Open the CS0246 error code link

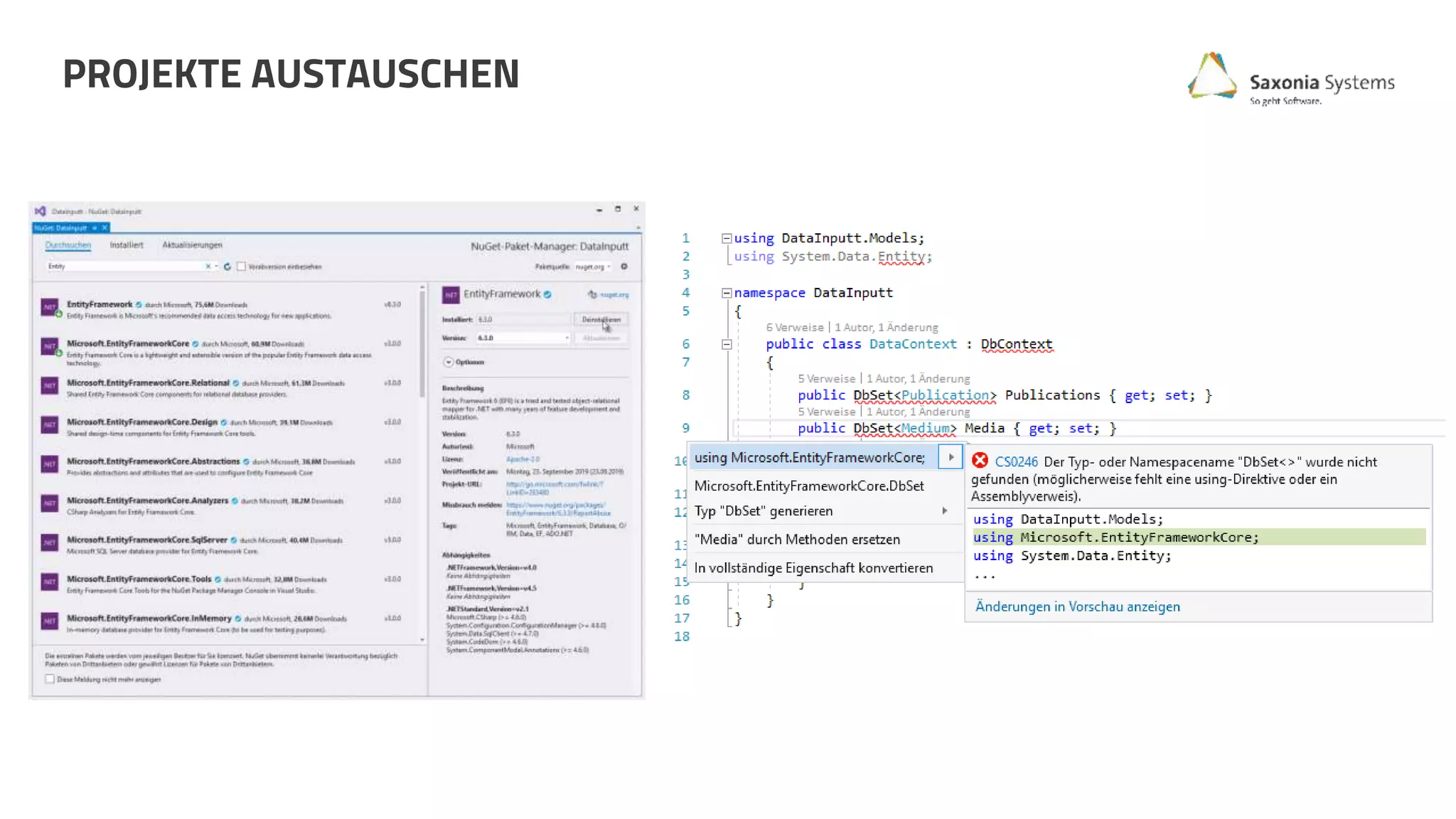click(1016, 462)
